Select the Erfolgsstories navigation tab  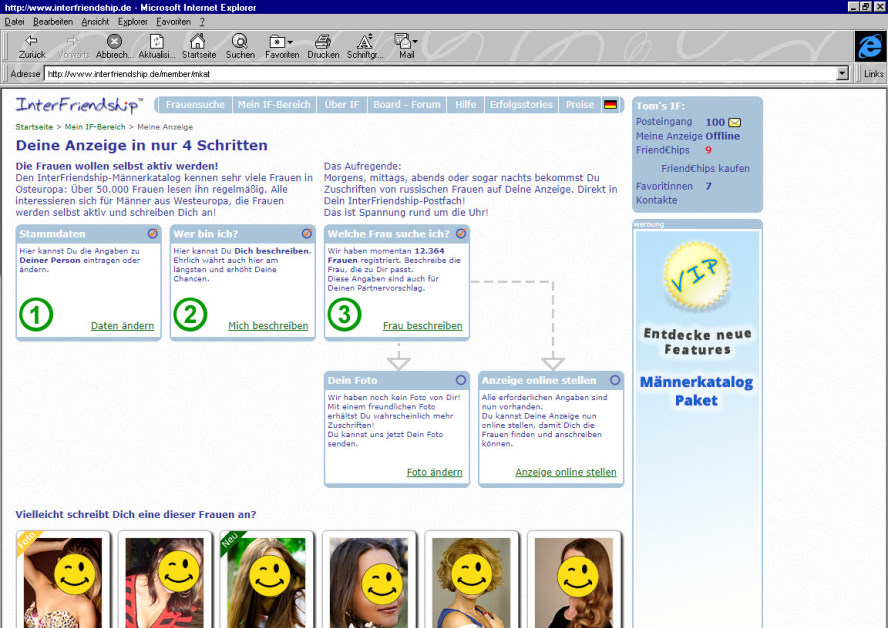[521, 105]
